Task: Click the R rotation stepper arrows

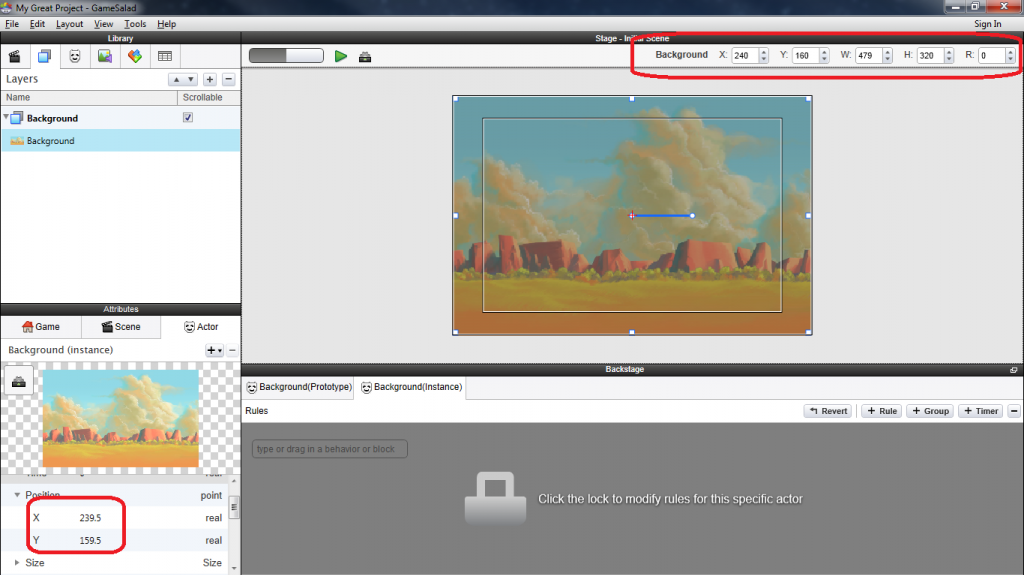Action: 1010,56
